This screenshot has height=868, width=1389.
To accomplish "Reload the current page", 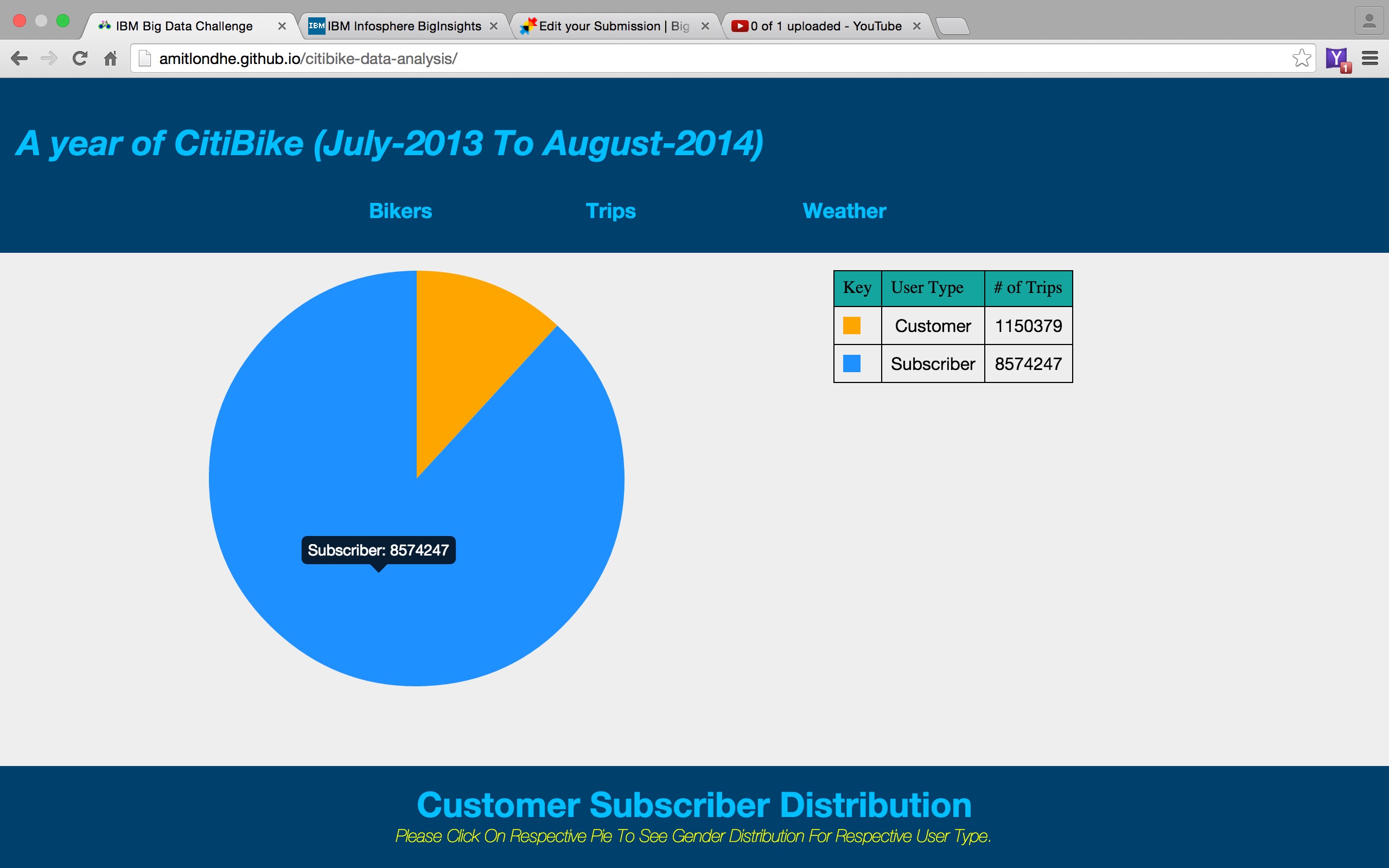I will click(x=80, y=59).
